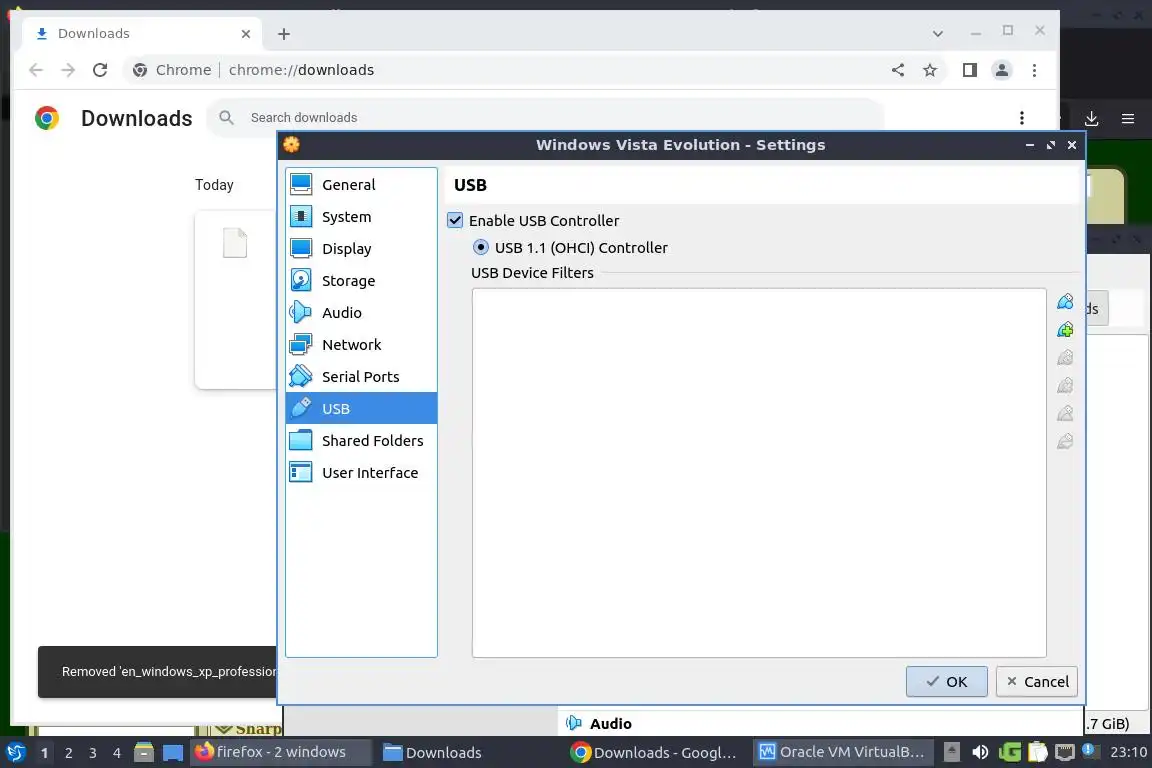Click the downloaded file icon under Today
Viewport: 1152px width, 768px height.
point(235,243)
